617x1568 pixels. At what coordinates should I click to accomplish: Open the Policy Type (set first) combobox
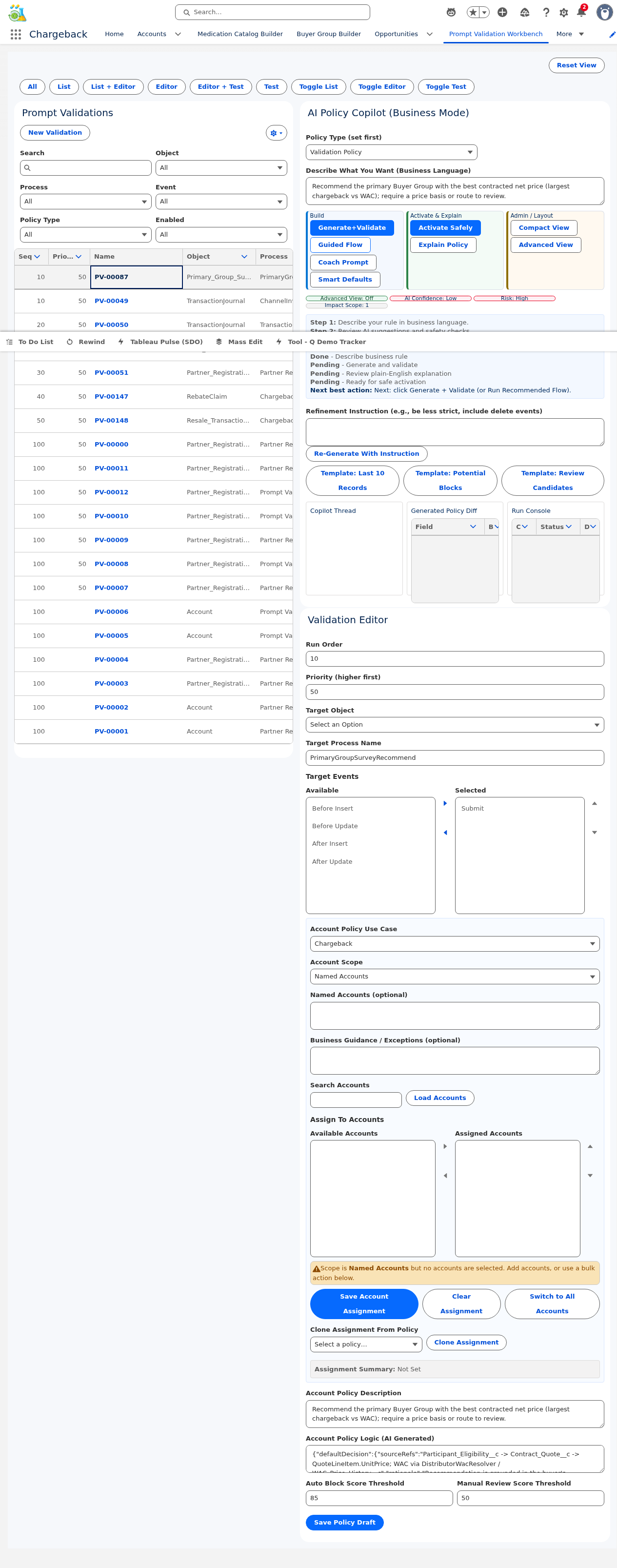tap(391, 152)
